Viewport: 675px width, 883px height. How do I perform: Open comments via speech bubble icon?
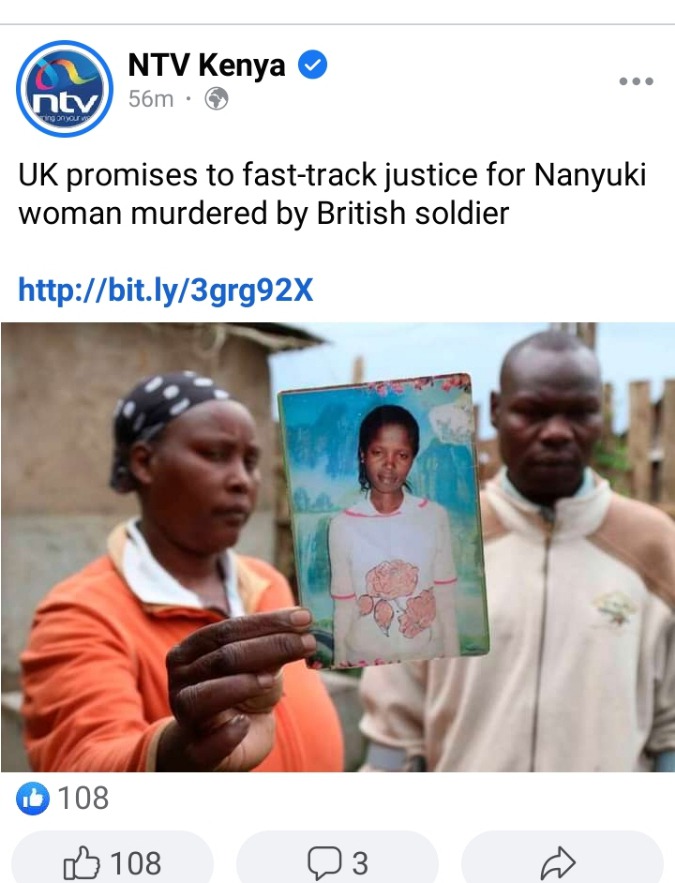click(324, 863)
